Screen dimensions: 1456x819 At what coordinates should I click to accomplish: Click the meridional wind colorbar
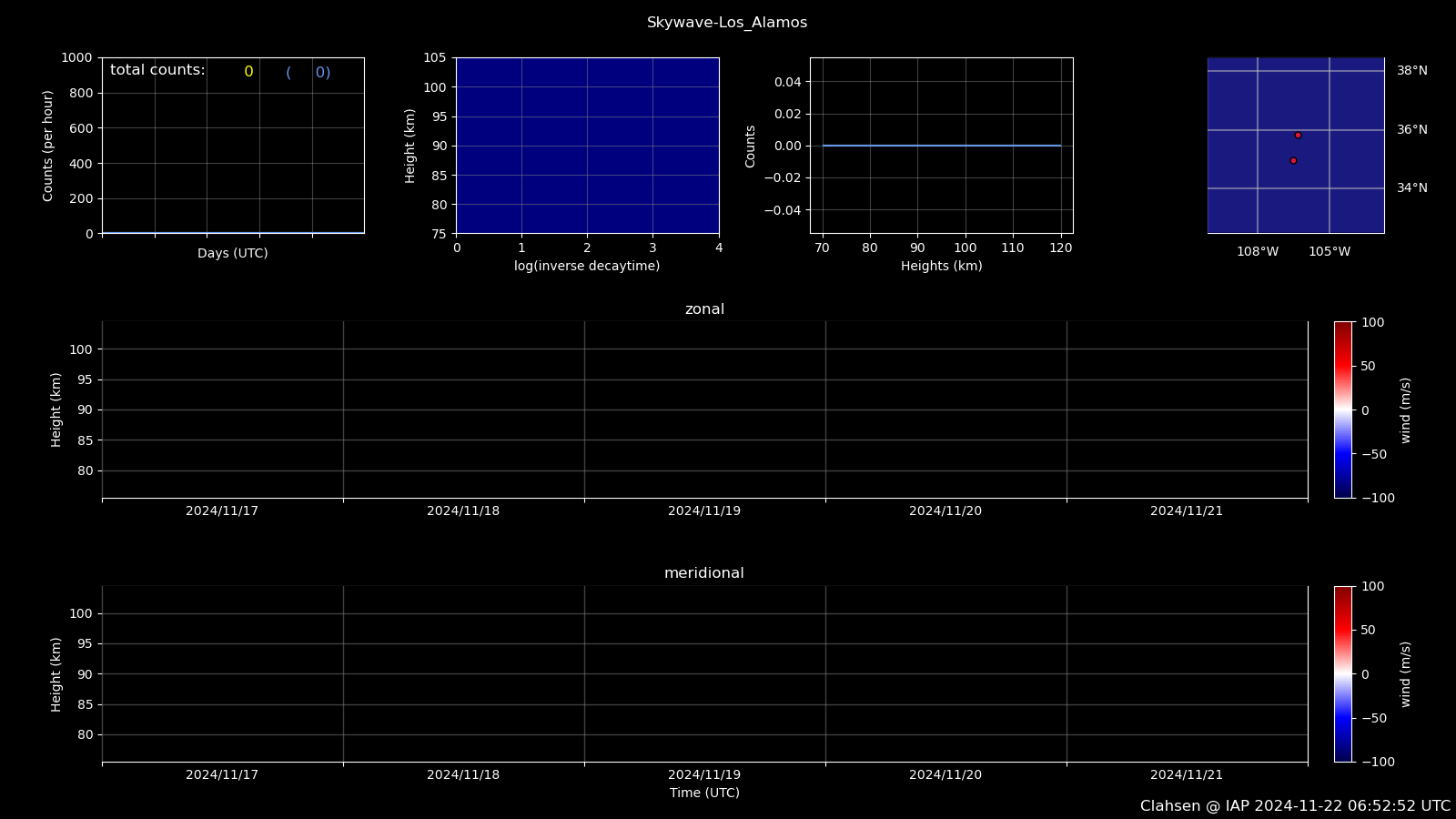click(1343, 673)
